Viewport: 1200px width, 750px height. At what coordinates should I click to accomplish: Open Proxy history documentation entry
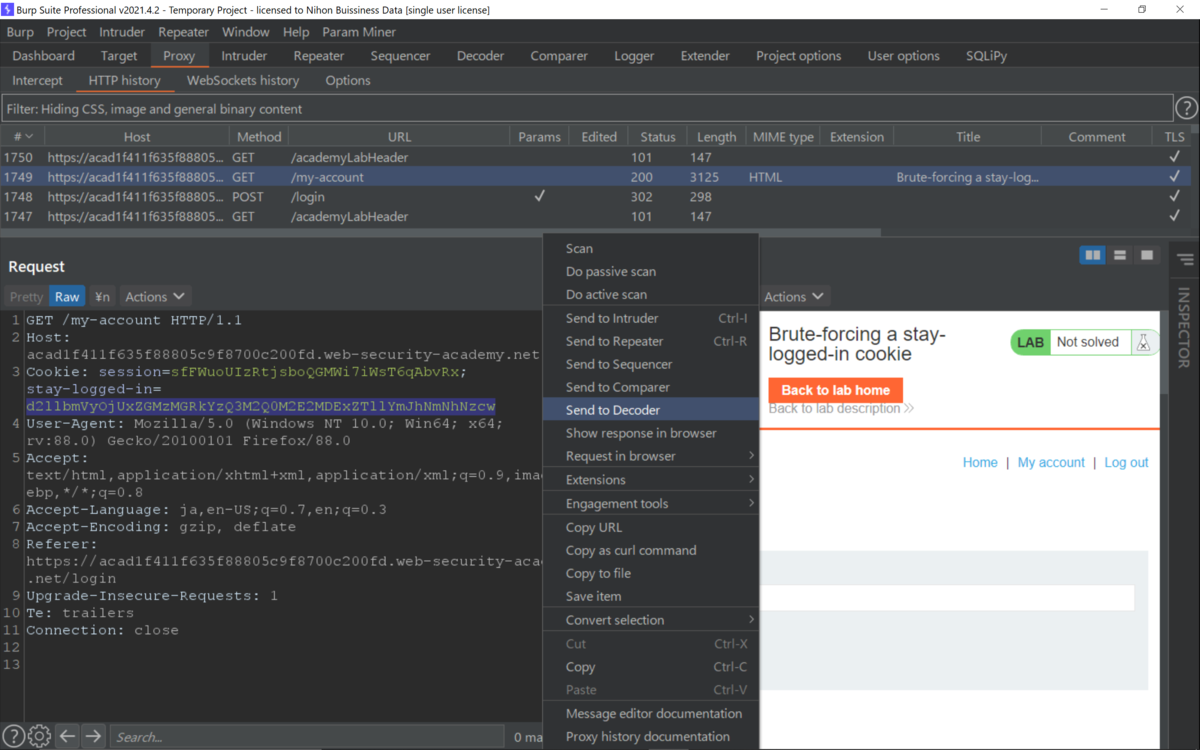(650, 736)
